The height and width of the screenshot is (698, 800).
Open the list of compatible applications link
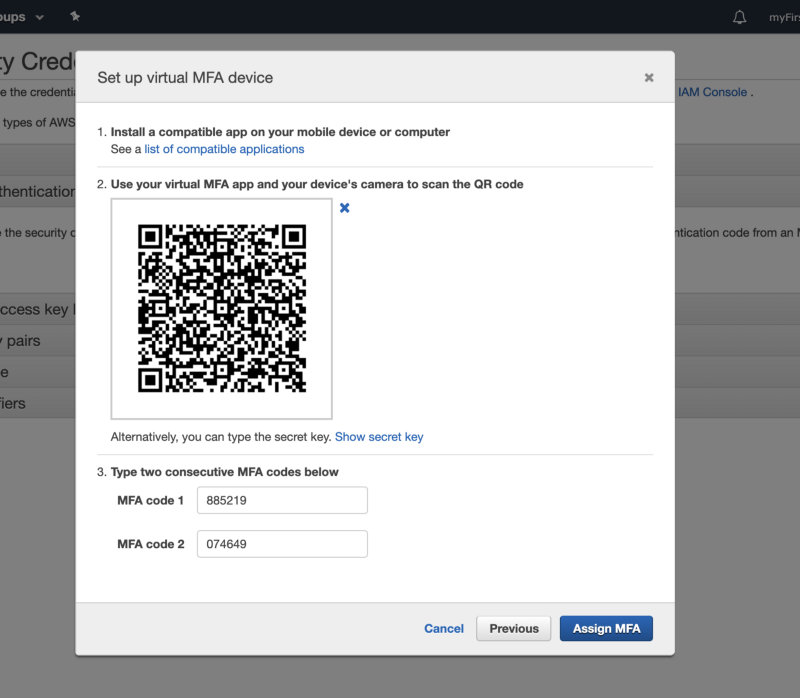223,148
